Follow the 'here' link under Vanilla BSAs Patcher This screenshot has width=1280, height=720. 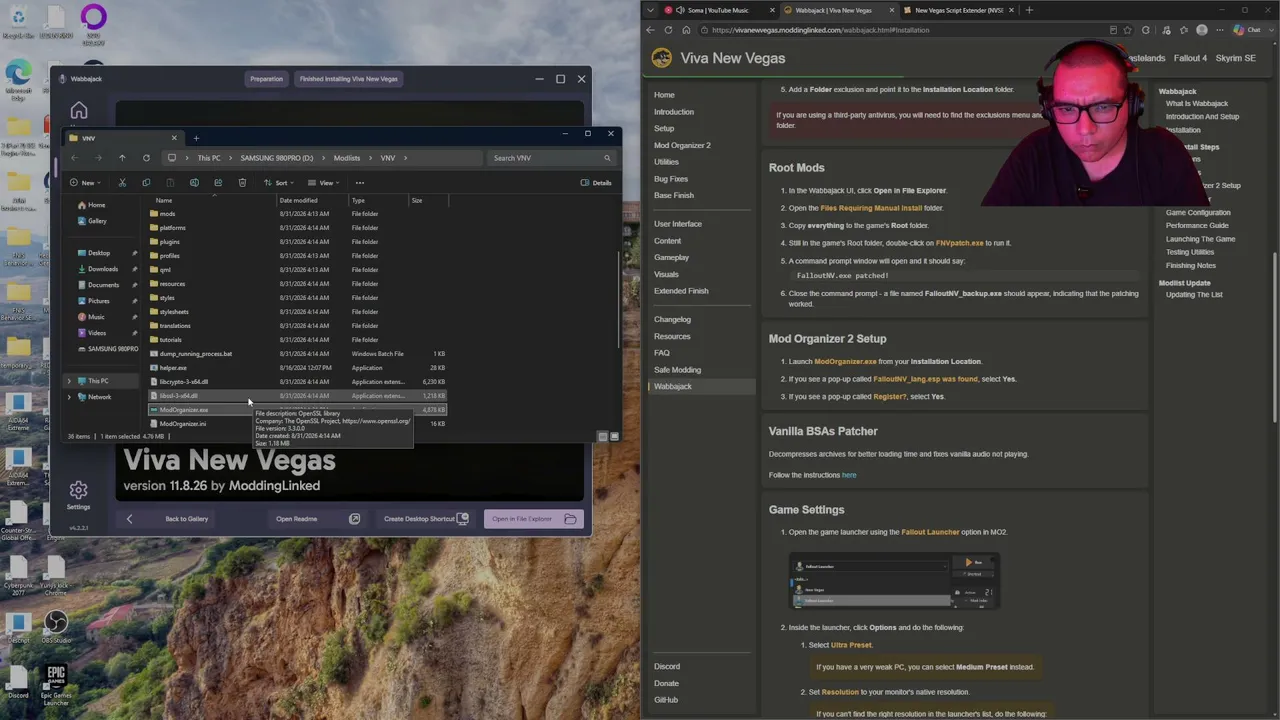click(x=849, y=475)
